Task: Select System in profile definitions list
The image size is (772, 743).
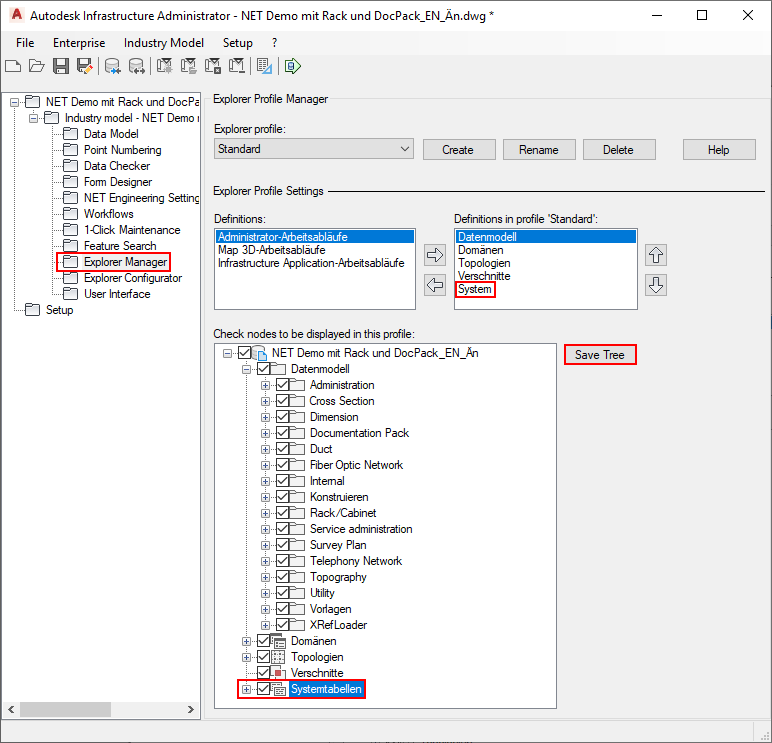Action: (x=475, y=289)
